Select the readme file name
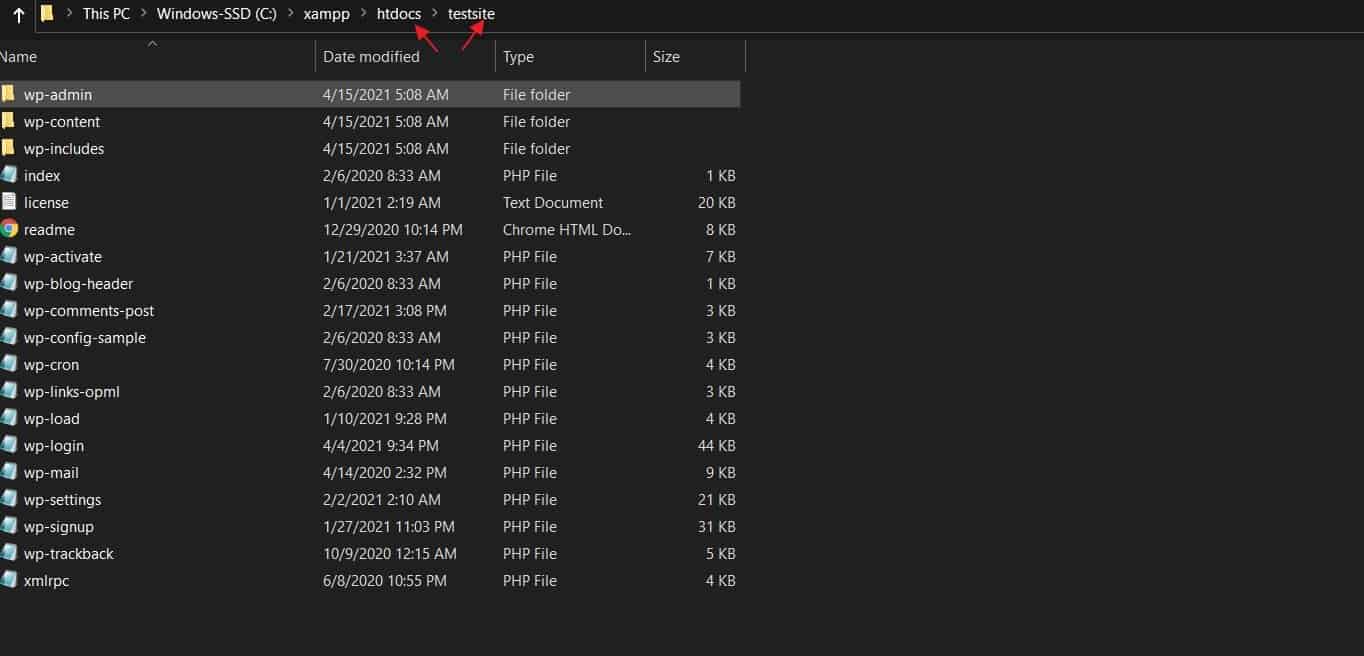The image size is (1364, 656). pyautogui.click(x=49, y=230)
